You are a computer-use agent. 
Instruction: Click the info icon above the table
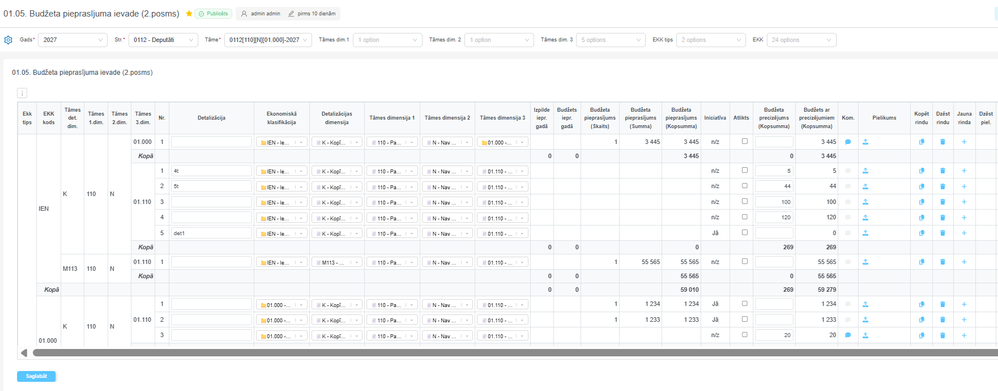(21, 93)
